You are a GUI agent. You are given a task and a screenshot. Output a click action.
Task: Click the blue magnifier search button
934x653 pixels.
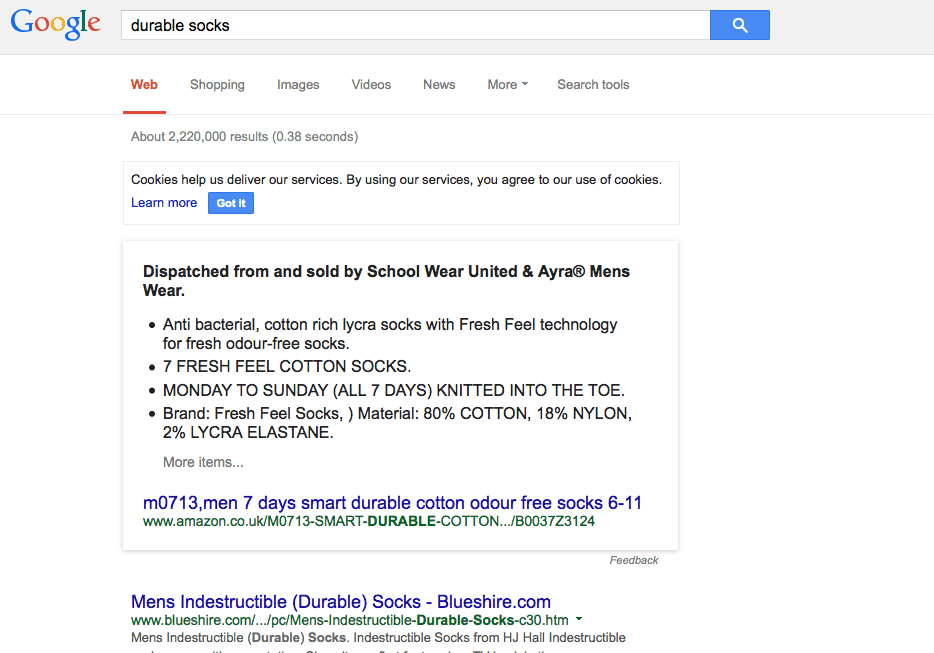pyautogui.click(x=740, y=25)
